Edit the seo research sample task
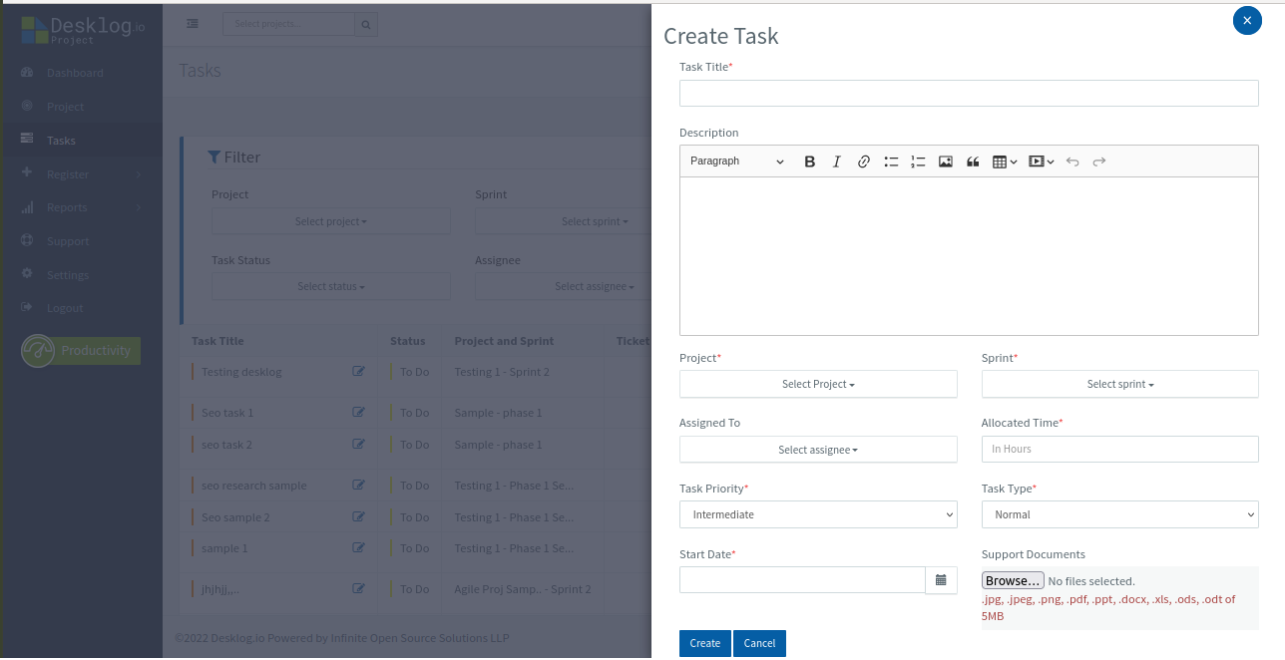 358,485
